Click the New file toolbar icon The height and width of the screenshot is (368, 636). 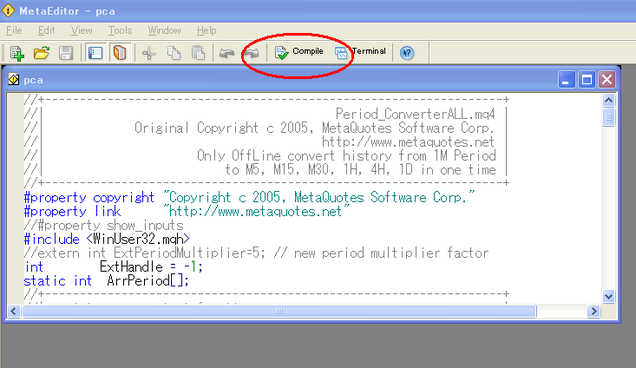[17, 53]
